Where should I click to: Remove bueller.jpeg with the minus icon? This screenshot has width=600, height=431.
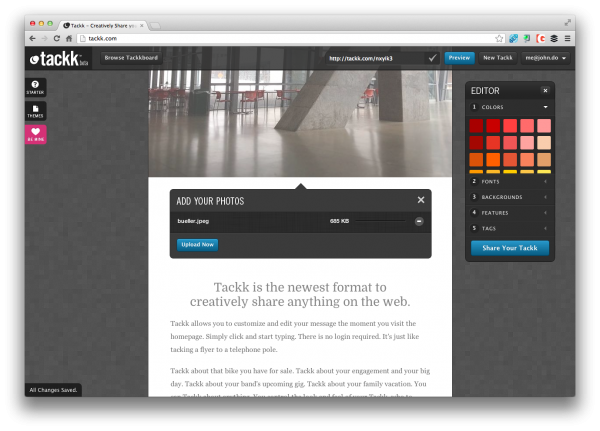(x=419, y=221)
